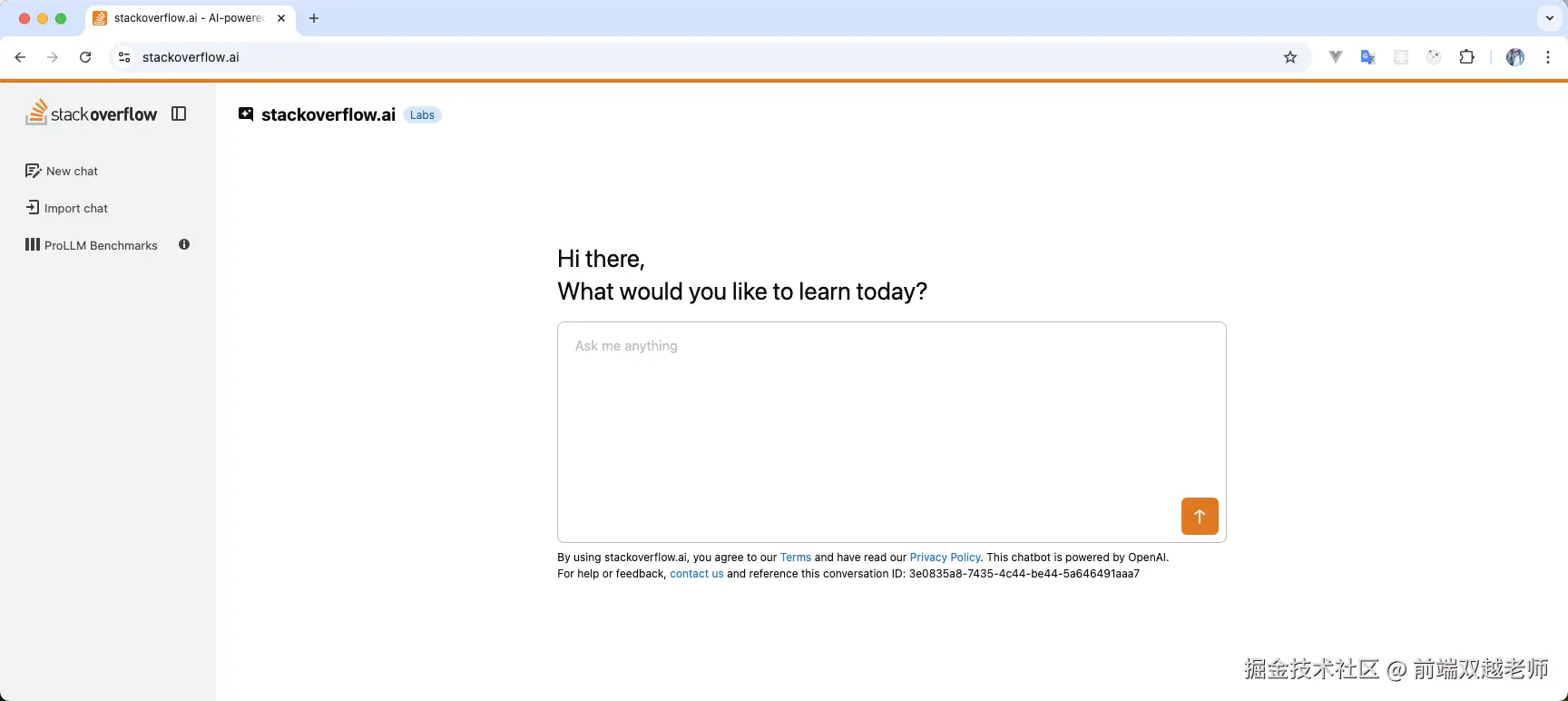1568x701 pixels.
Task: Click the conversation ID 3e0835a8-7435-4c44-be44-5a646491aaa7
Action: tap(1024, 574)
